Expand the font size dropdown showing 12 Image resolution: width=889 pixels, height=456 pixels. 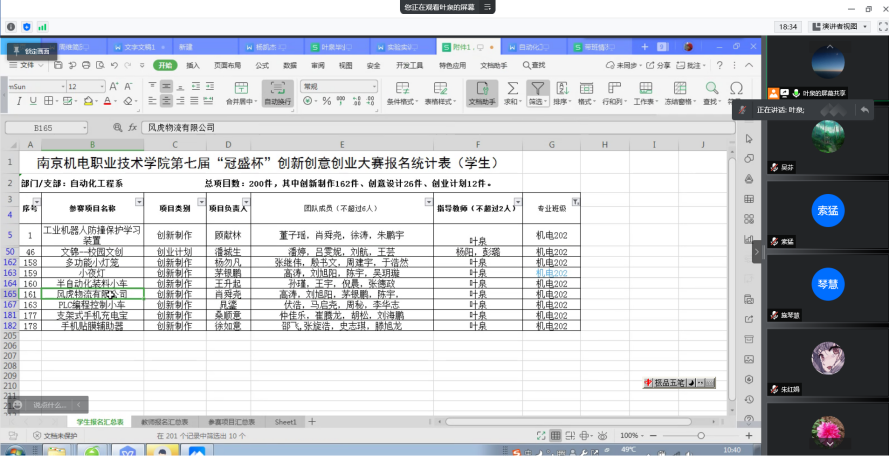pos(101,87)
